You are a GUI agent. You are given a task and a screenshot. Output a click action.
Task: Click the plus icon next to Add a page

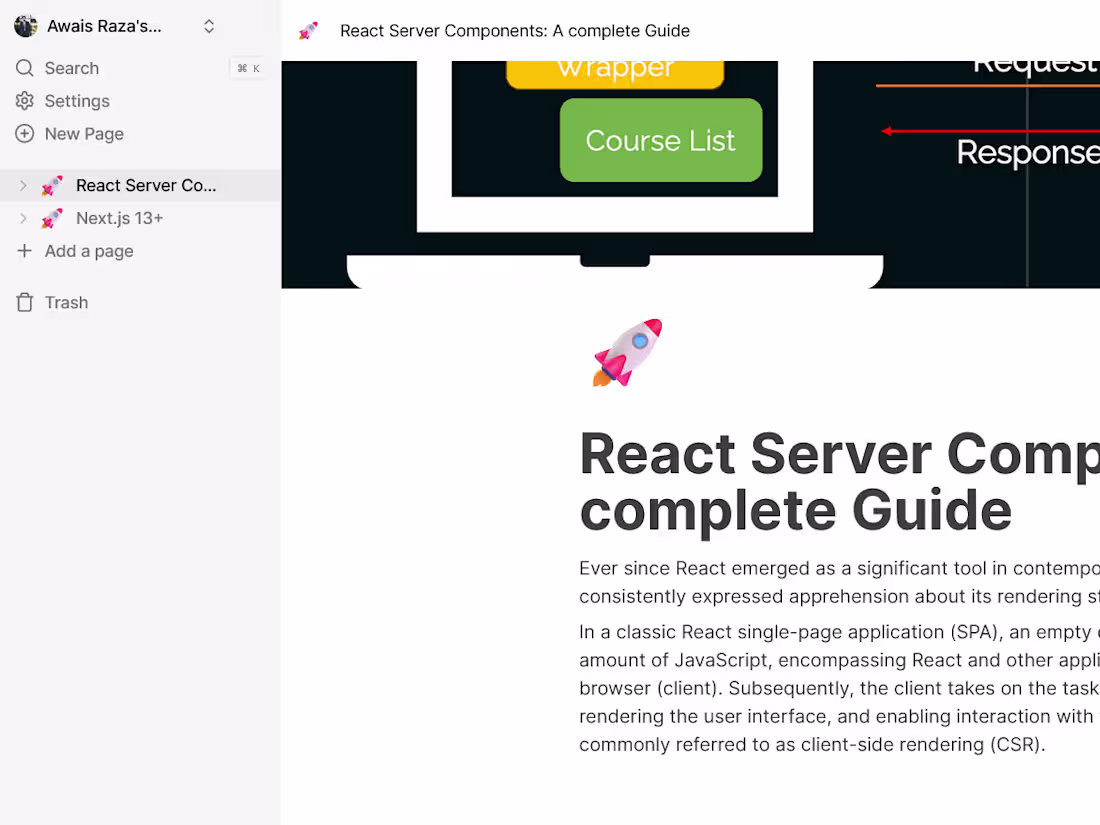(x=24, y=251)
